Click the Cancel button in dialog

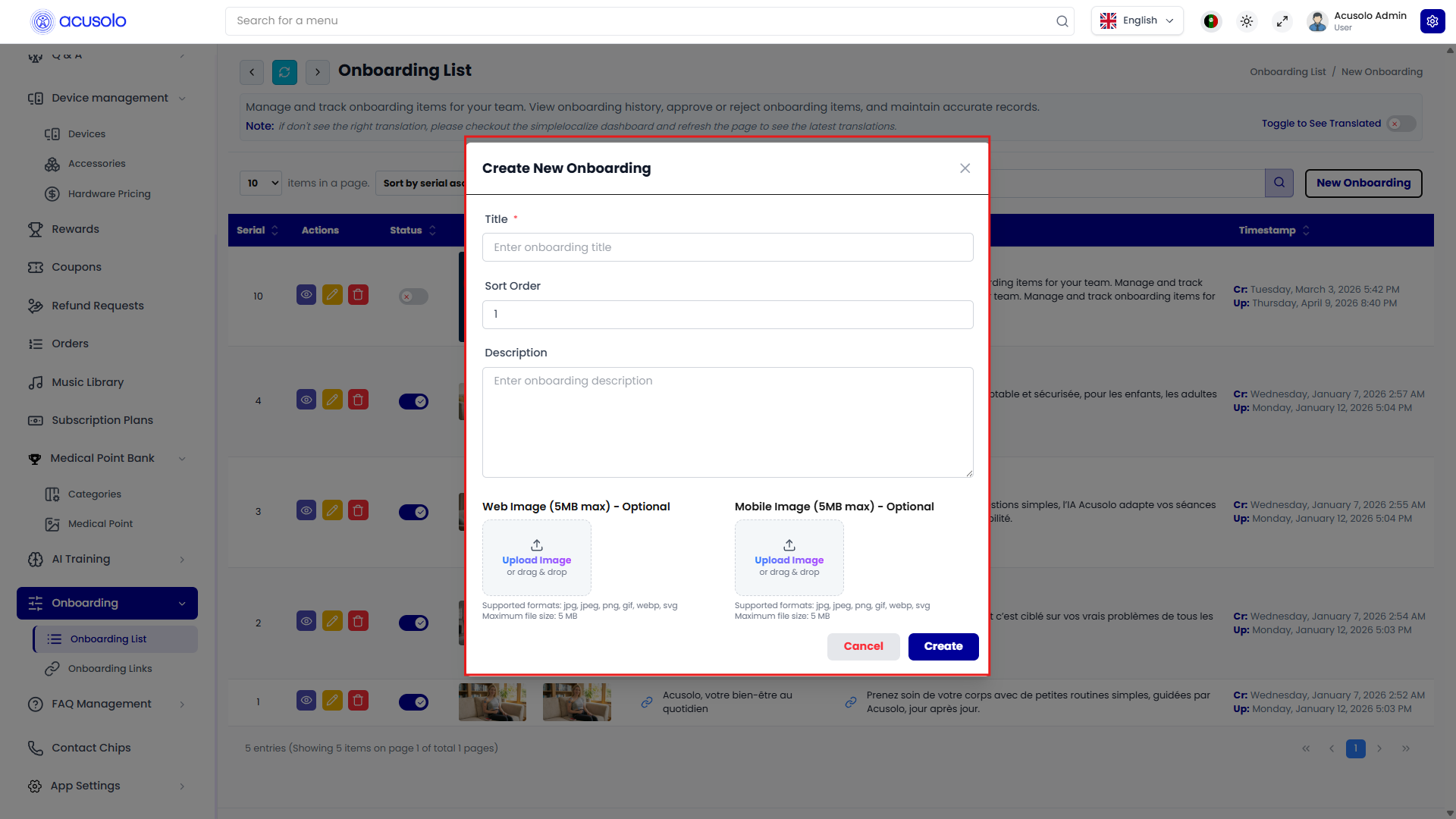point(863,646)
